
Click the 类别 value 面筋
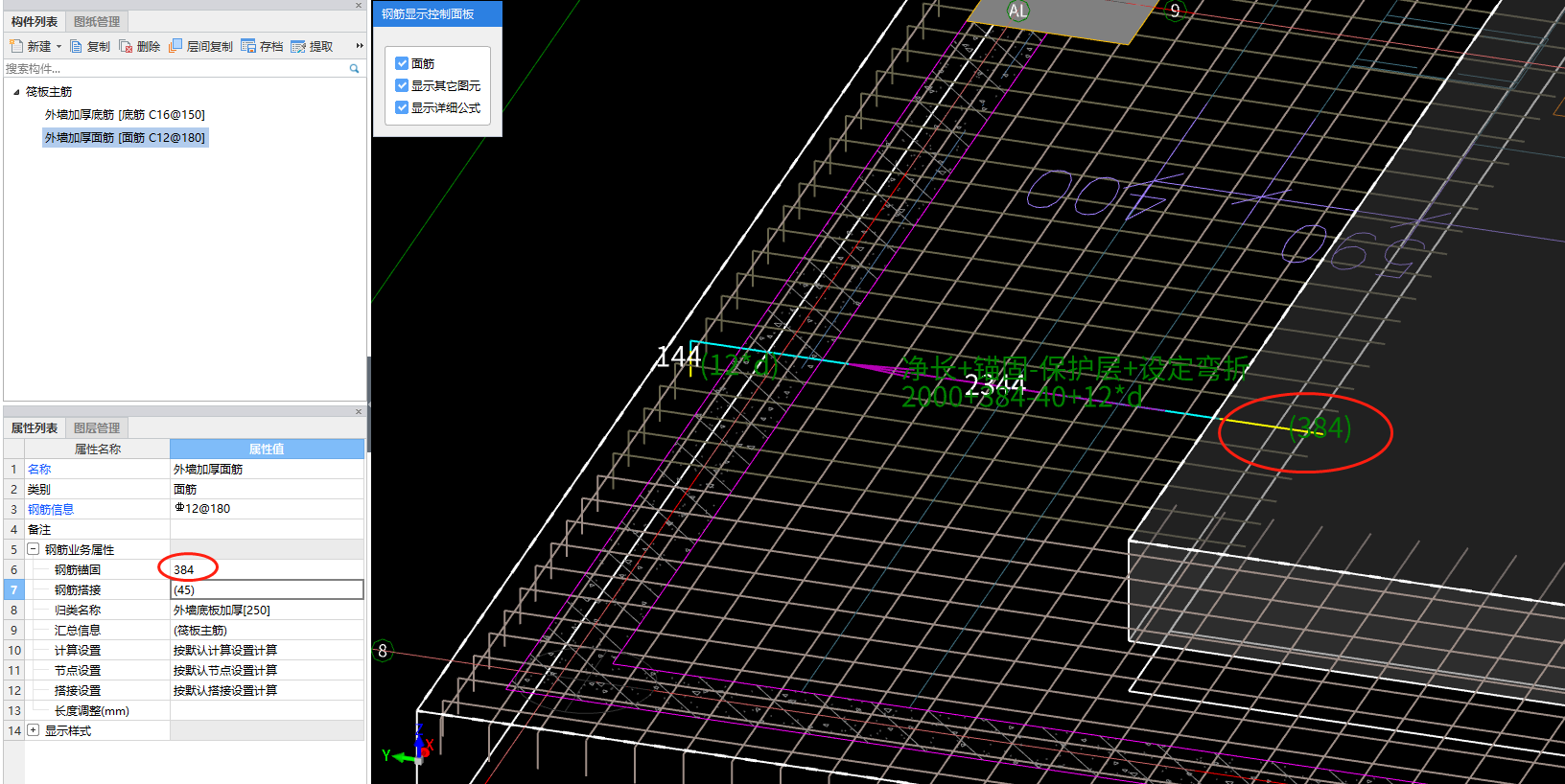coord(267,489)
